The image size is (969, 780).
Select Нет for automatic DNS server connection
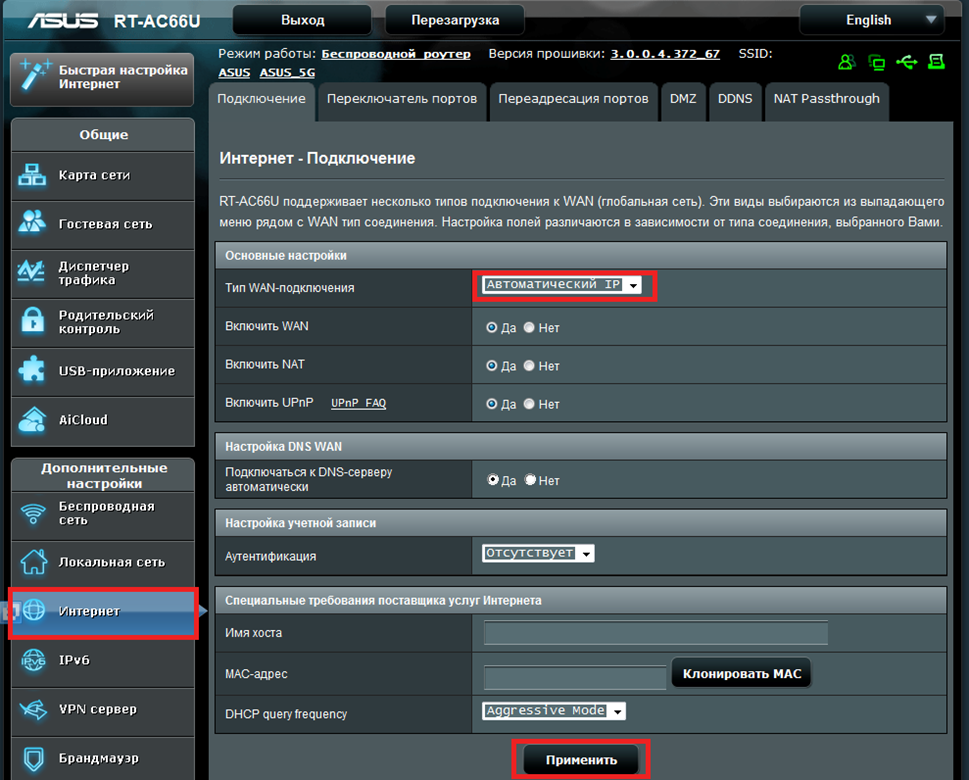coord(530,480)
